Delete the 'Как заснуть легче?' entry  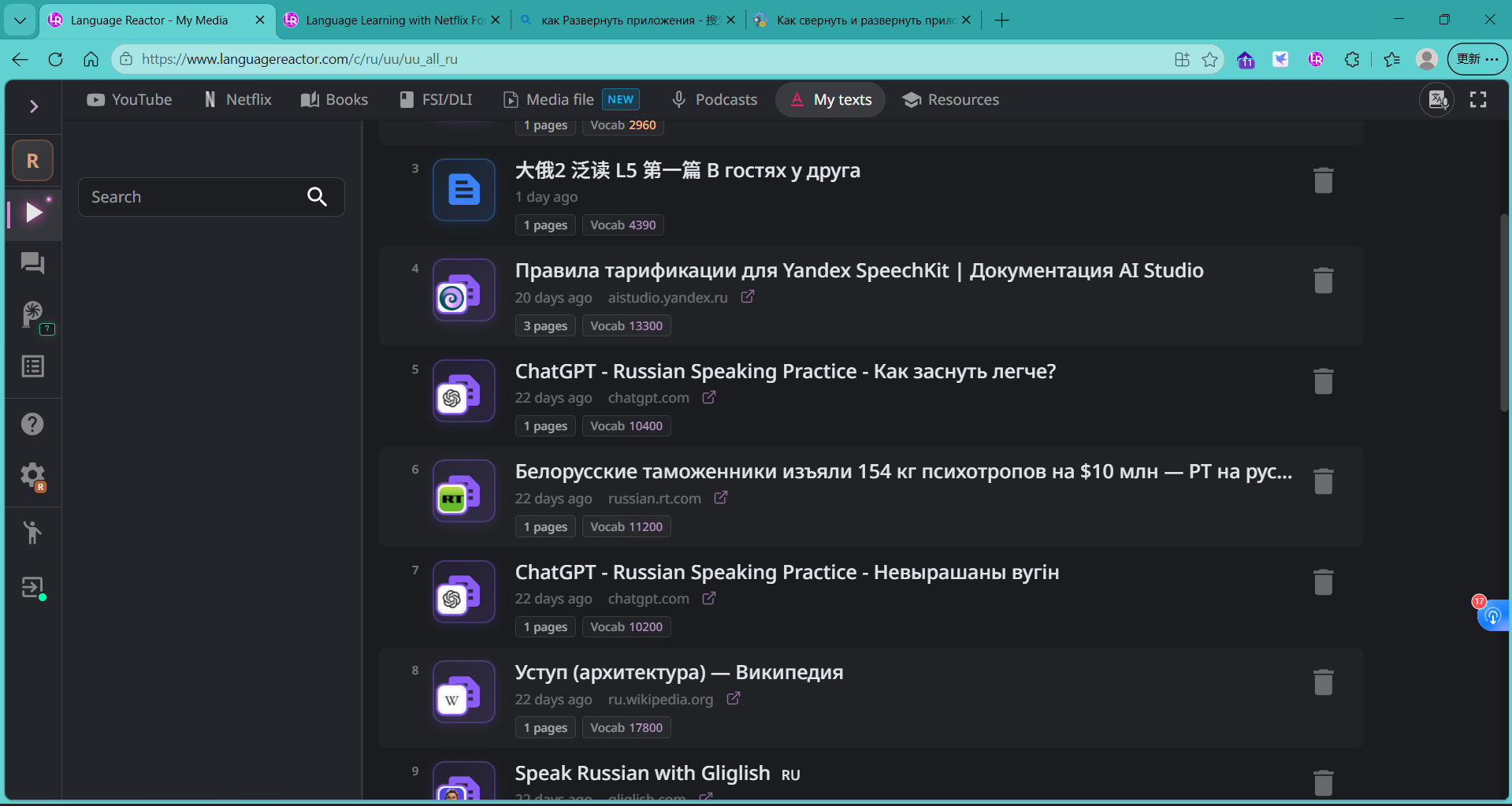1324,381
